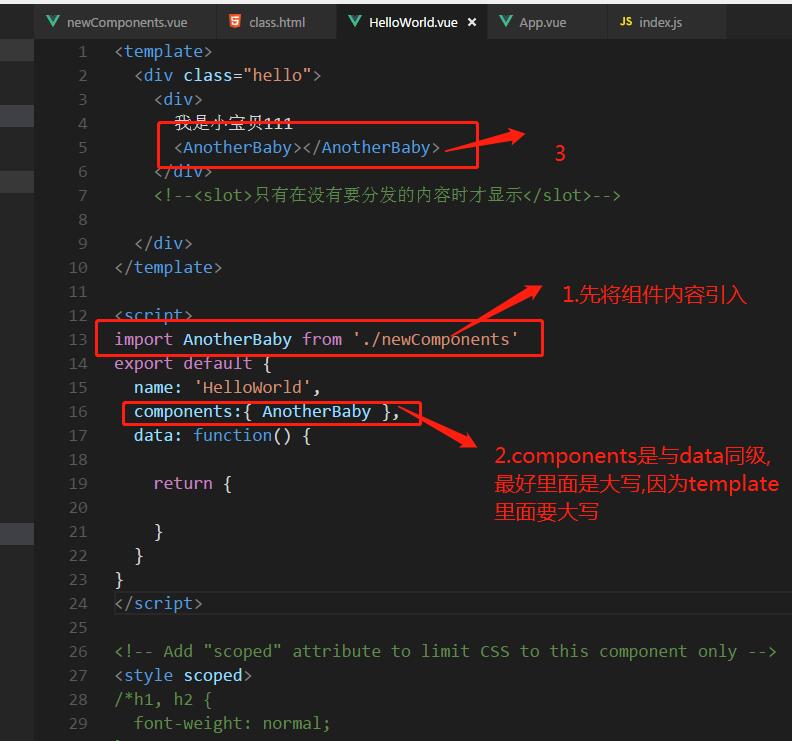Click the opening AnotherBaby tag on line 5
The height and width of the screenshot is (741, 792).
238,147
